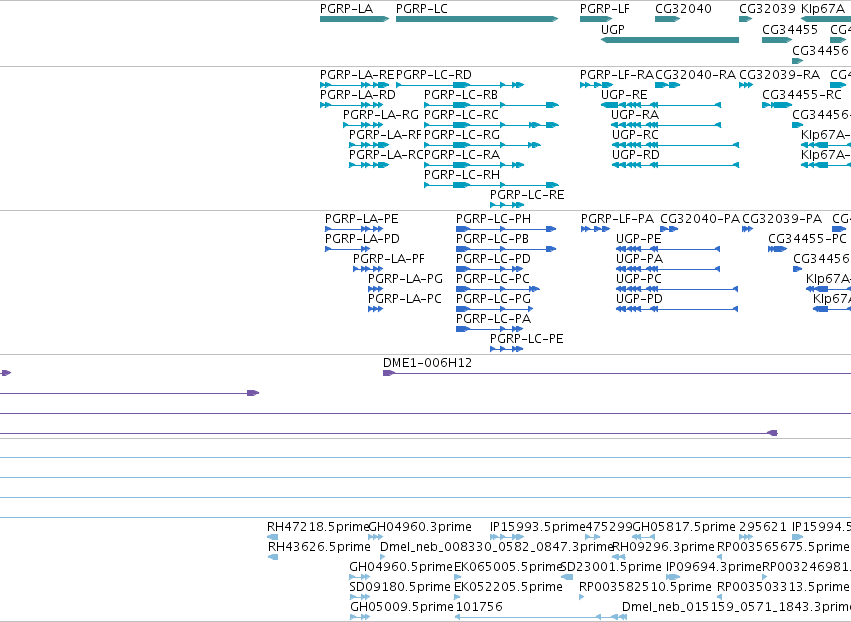Select the IP15993.5prime EST label

[x=538, y=527]
